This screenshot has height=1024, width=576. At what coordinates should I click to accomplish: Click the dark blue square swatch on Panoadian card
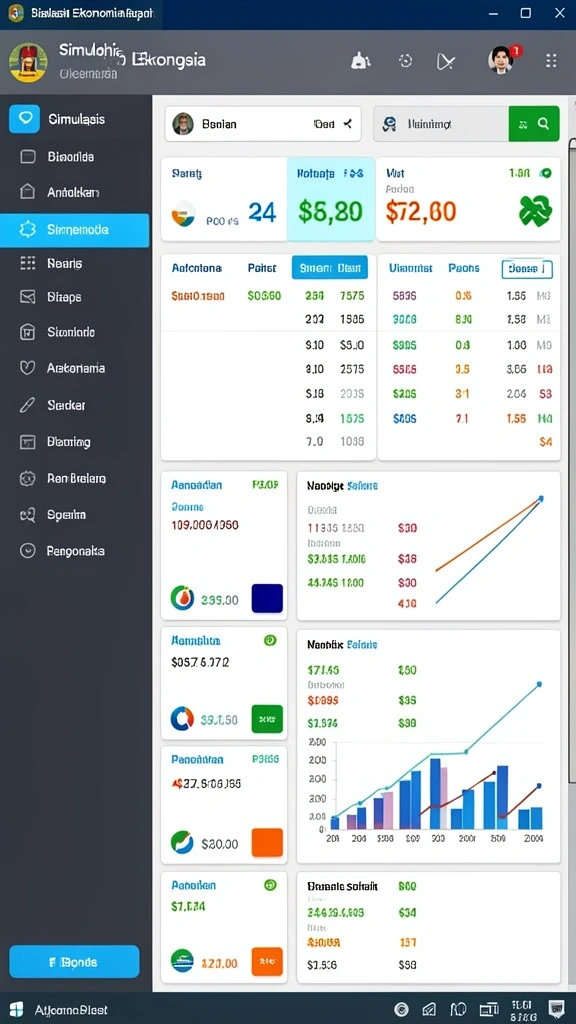[267, 598]
